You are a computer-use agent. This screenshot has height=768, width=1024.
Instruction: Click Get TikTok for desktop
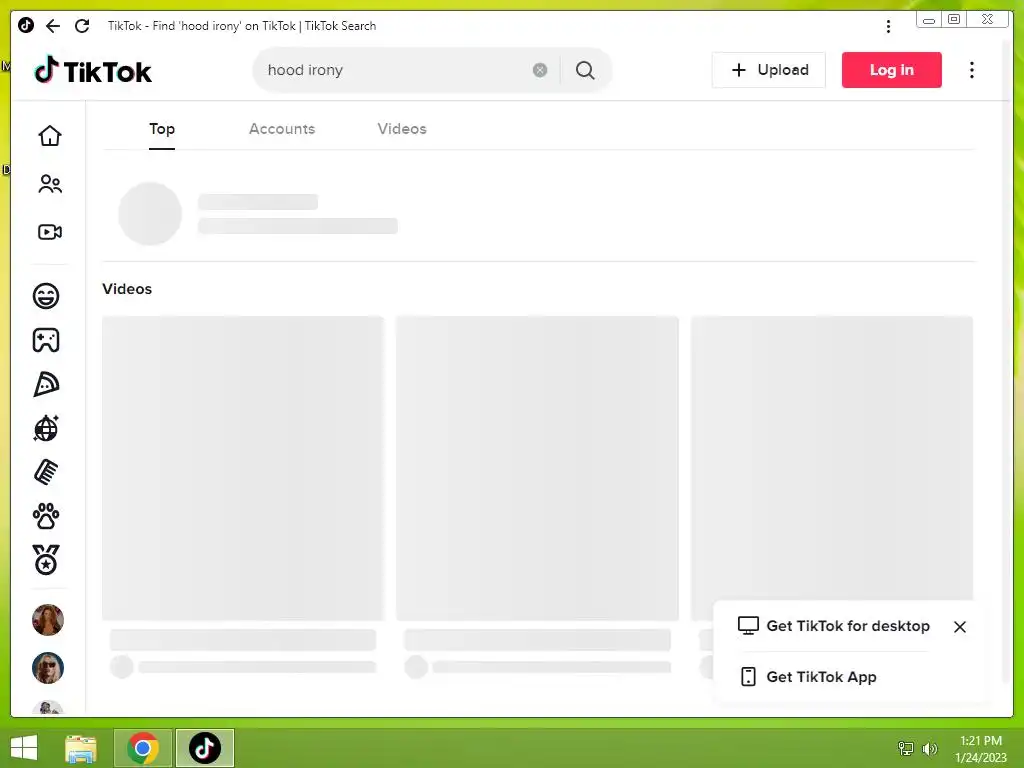[848, 626]
